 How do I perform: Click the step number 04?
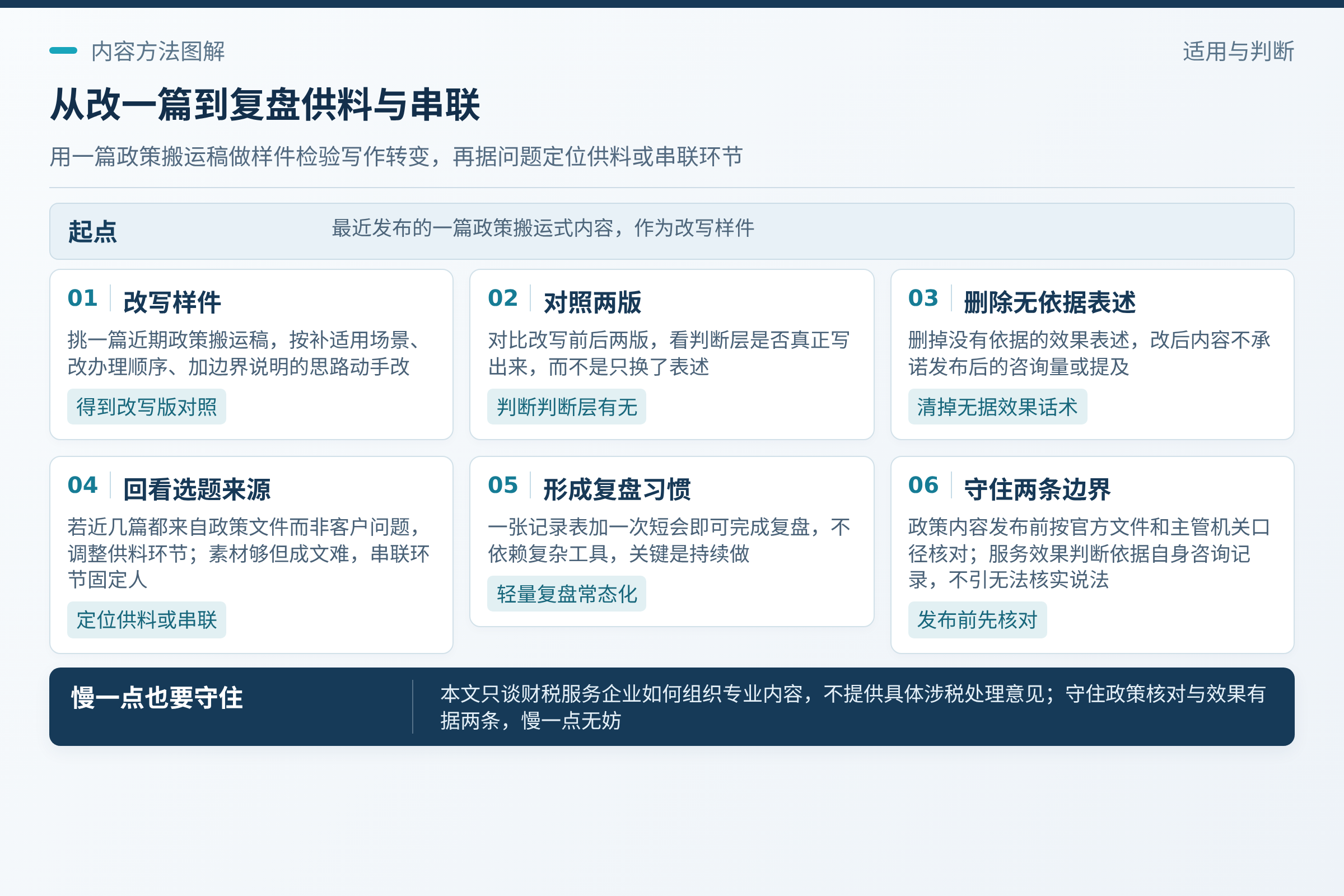point(83,485)
